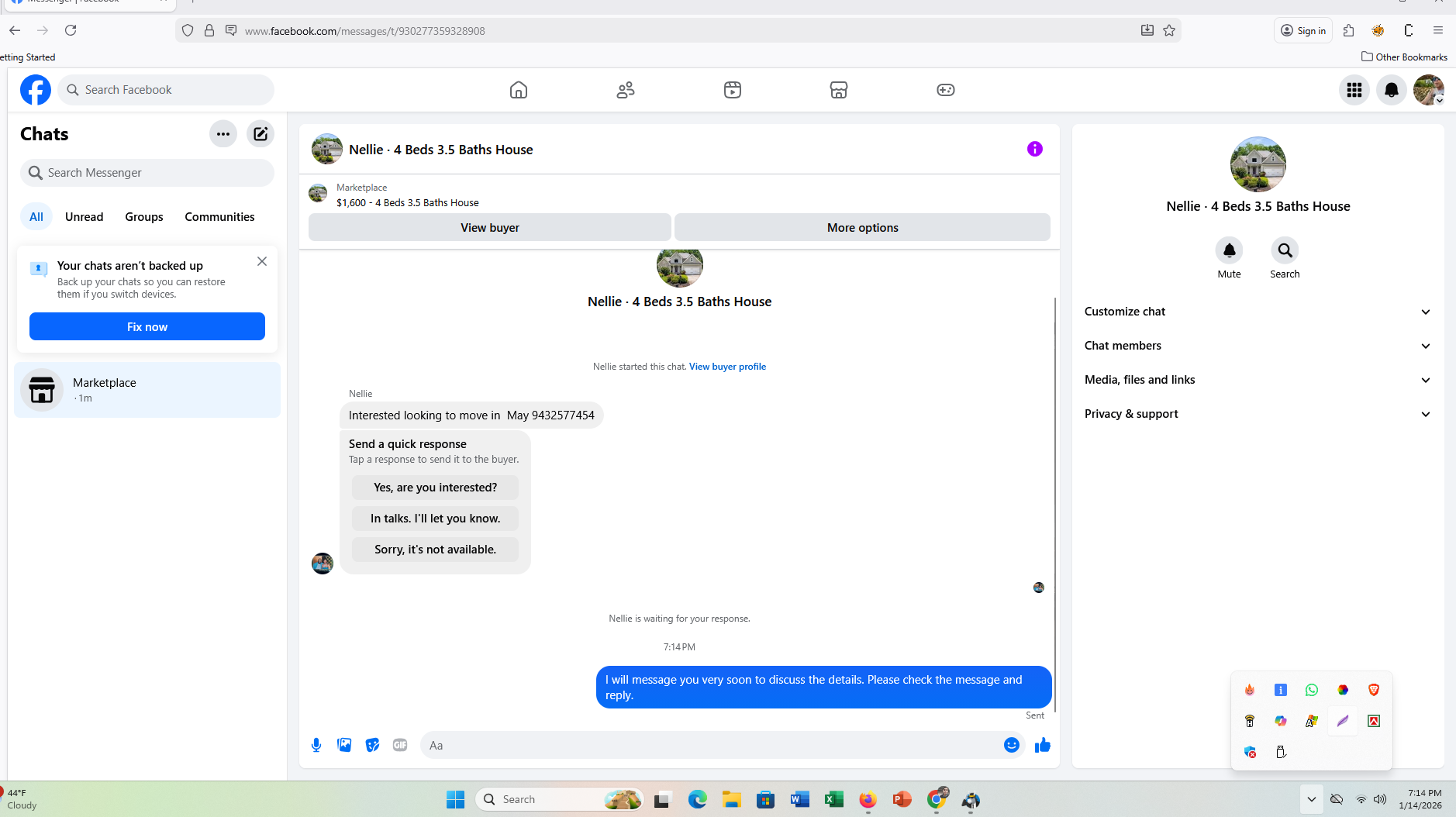1456x817 pixels.
Task: Click the Facebook logo
Action: click(x=36, y=90)
